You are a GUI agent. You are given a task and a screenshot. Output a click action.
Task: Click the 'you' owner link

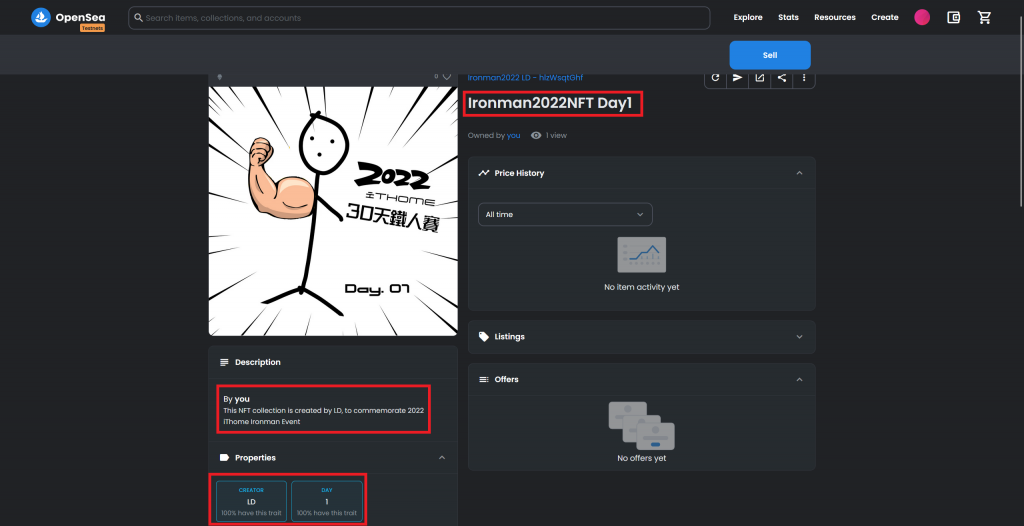click(x=513, y=135)
